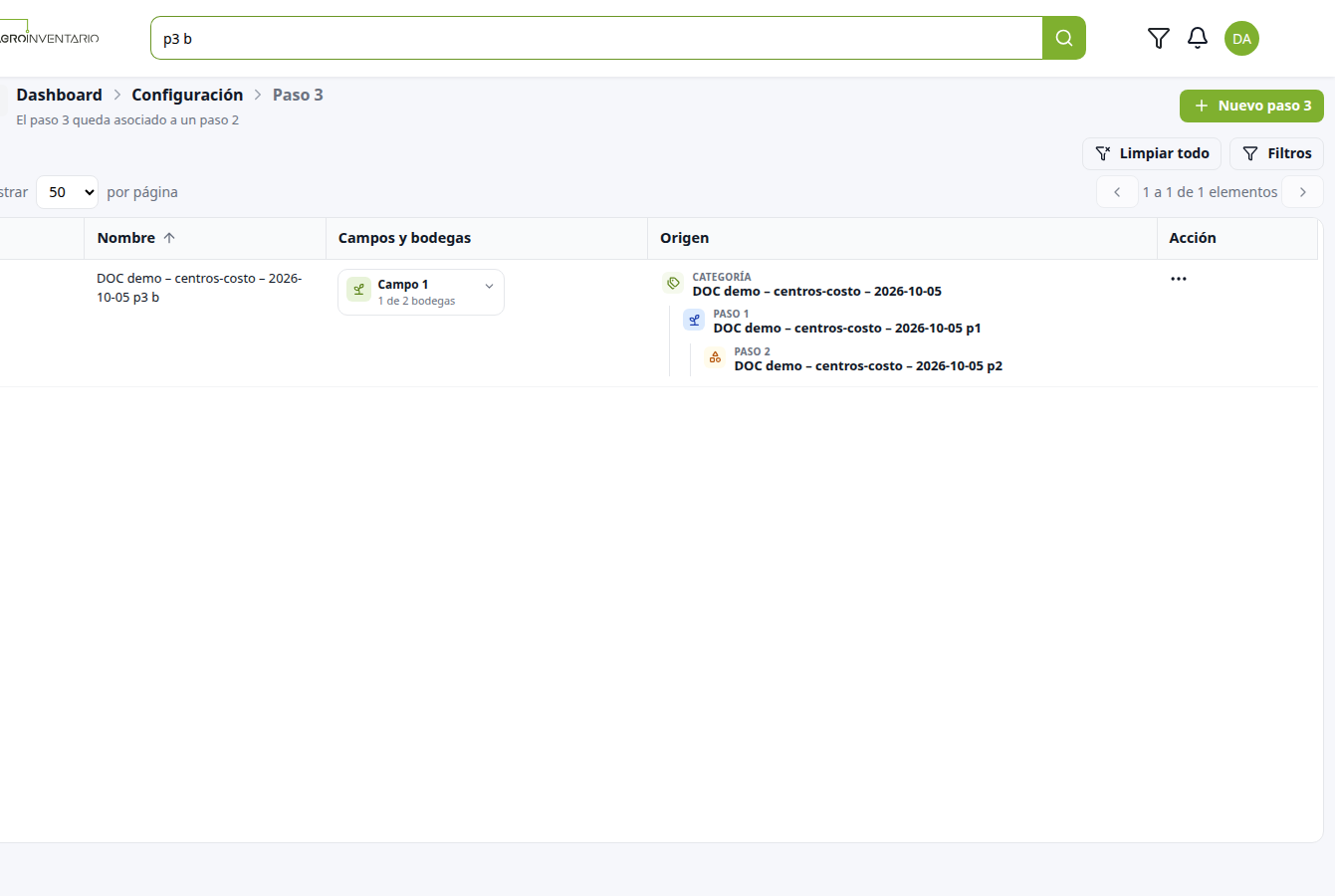Click the '1 a 1 de 1 elementos' text

tap(1210, 192)
